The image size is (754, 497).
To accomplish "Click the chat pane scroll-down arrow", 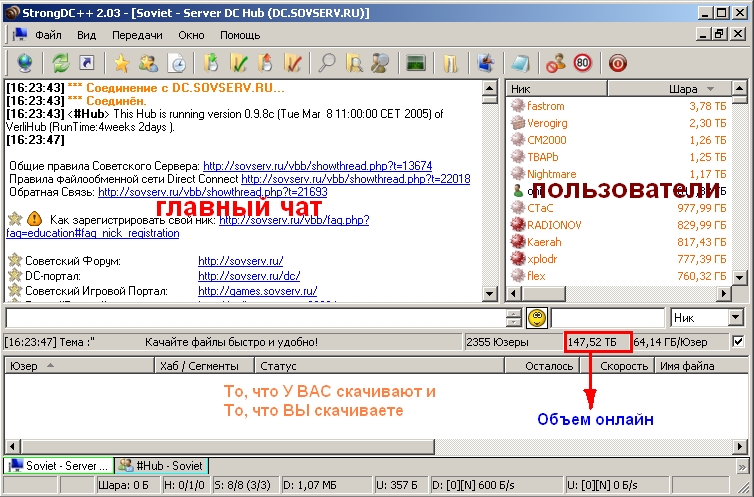I will click(490, 293).
